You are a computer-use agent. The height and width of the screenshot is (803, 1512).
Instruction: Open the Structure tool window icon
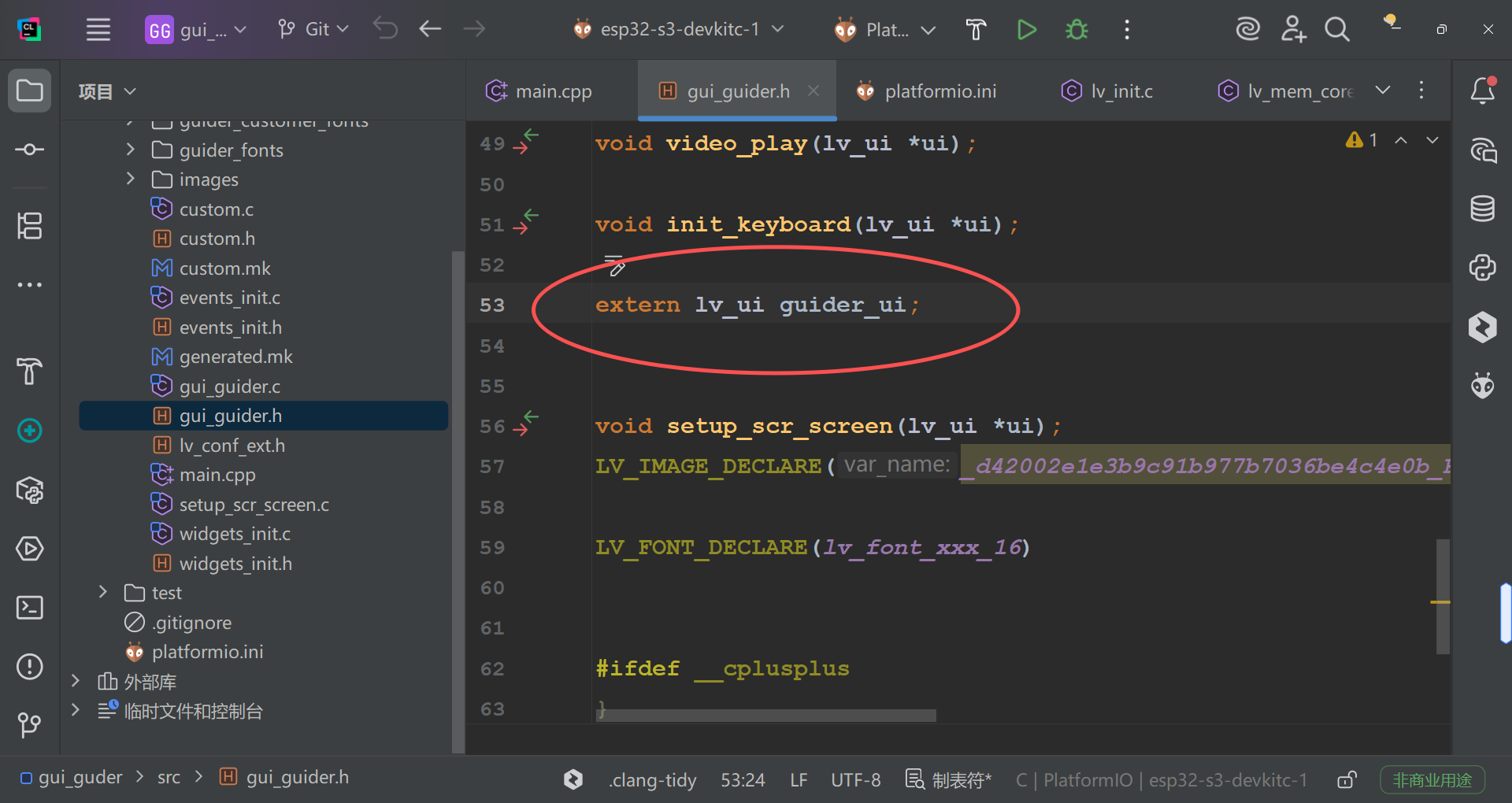click(30, 226)
